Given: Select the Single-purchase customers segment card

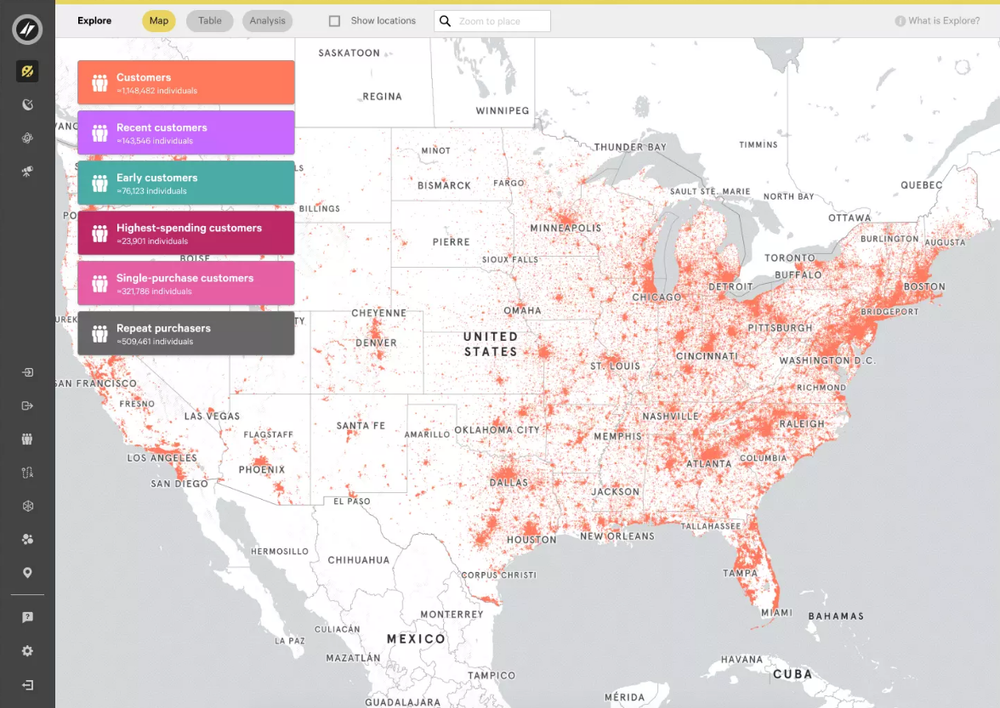Looking at the screenshot, I should (186, 283).
